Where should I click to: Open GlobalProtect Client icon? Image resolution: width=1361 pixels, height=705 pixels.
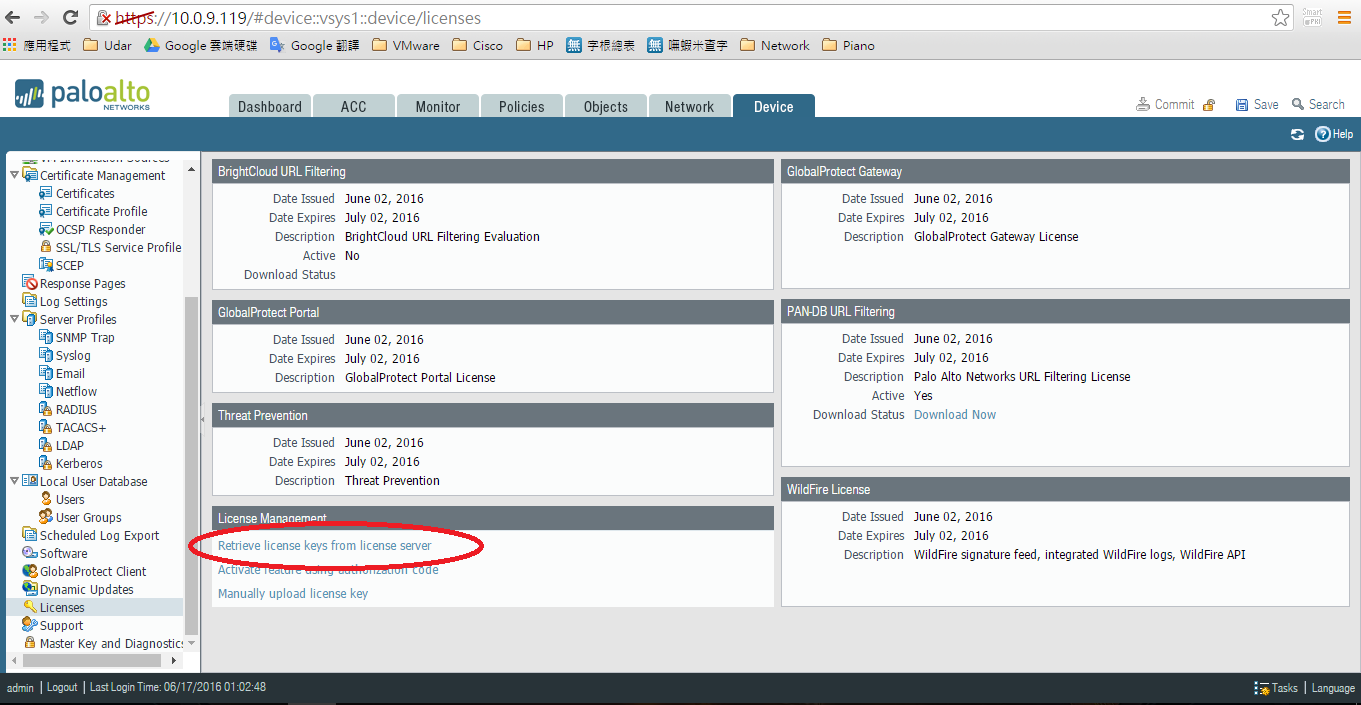[30, 571]
